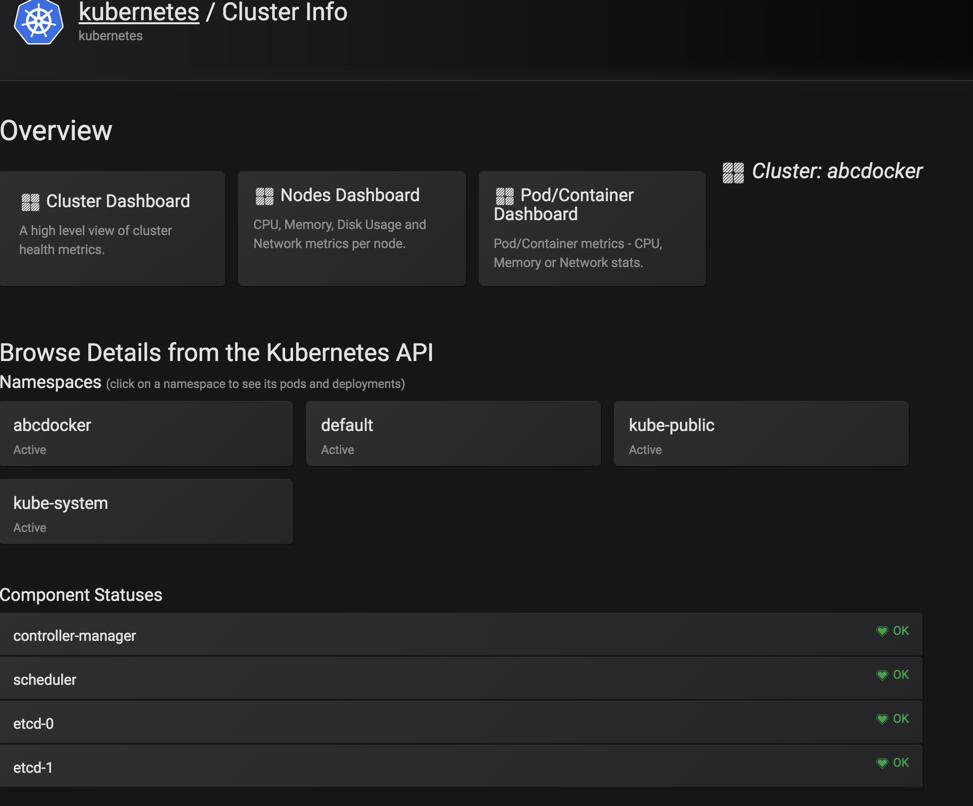973x806 pixels.
Task: Click the scheduler green heart status icon
Action: point(882,675)
